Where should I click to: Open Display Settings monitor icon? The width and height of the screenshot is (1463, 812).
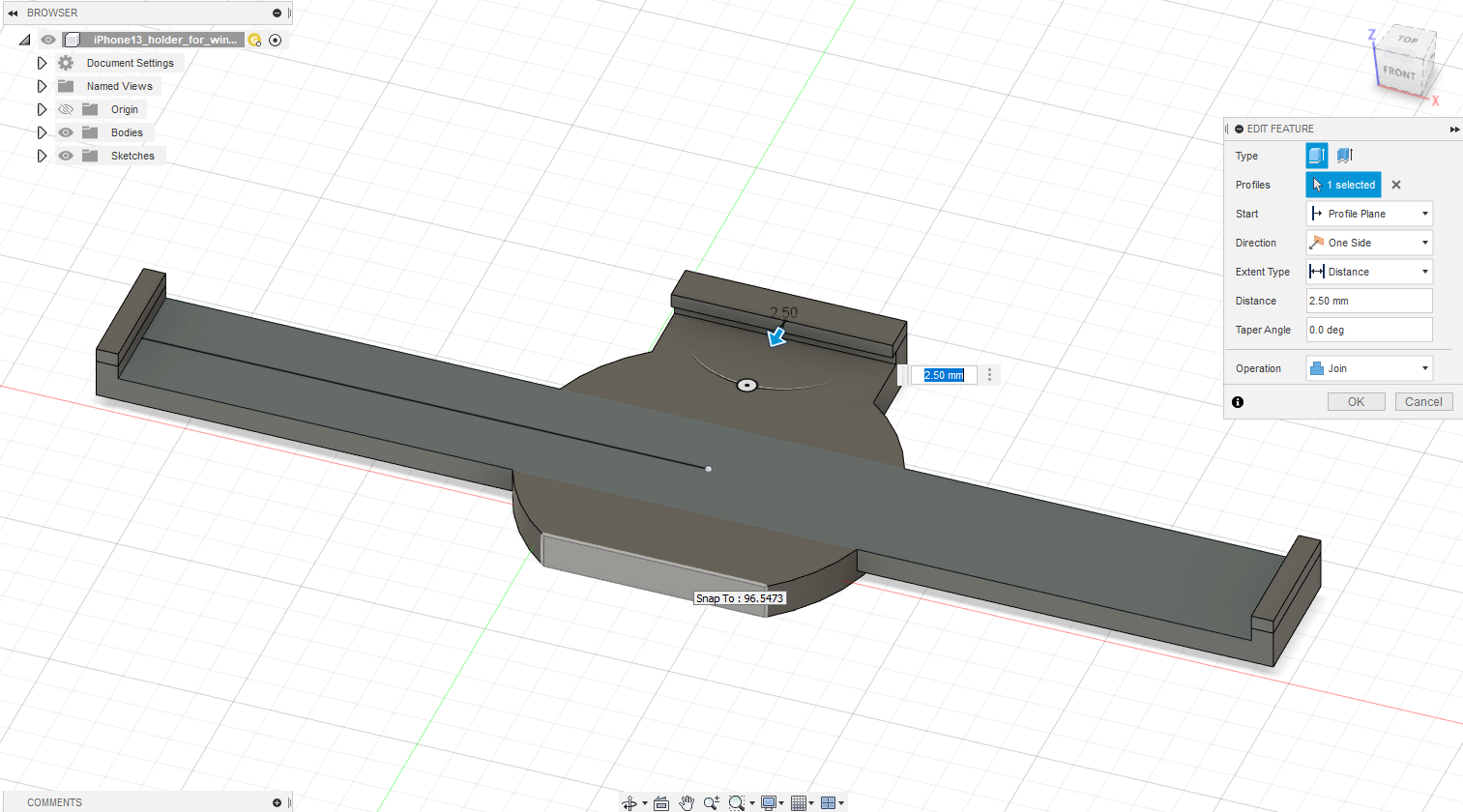[769, 802]
